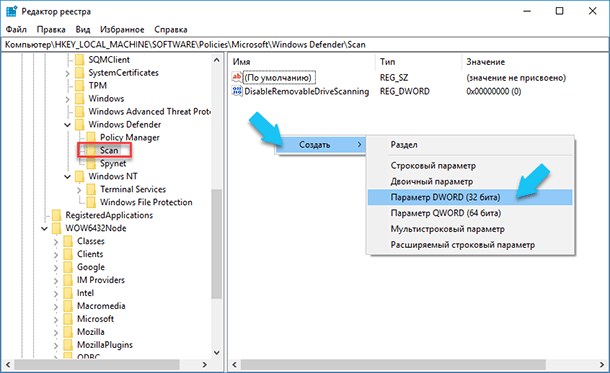Select Параметр DWORD (32 бита)
The width and height of the screenshot is (610, 373).
pyautogui.click(x=470, y=197)
